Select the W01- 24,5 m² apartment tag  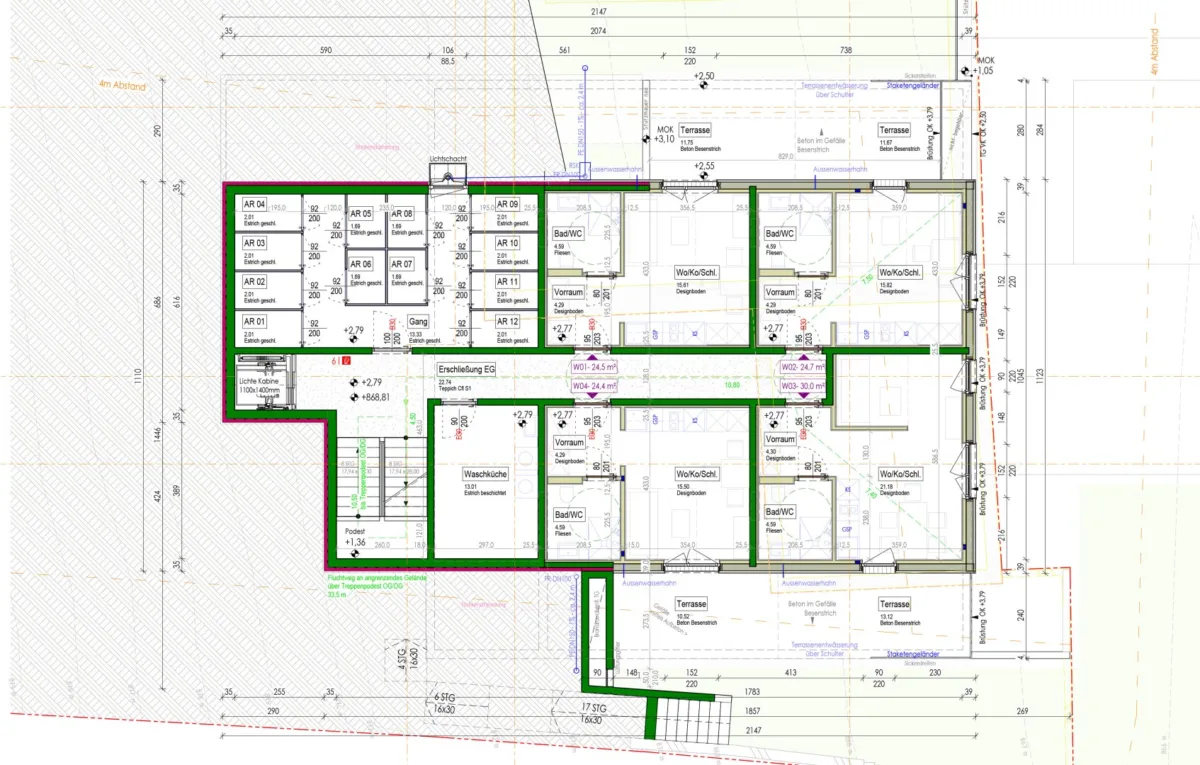click(x=594, y=367)
